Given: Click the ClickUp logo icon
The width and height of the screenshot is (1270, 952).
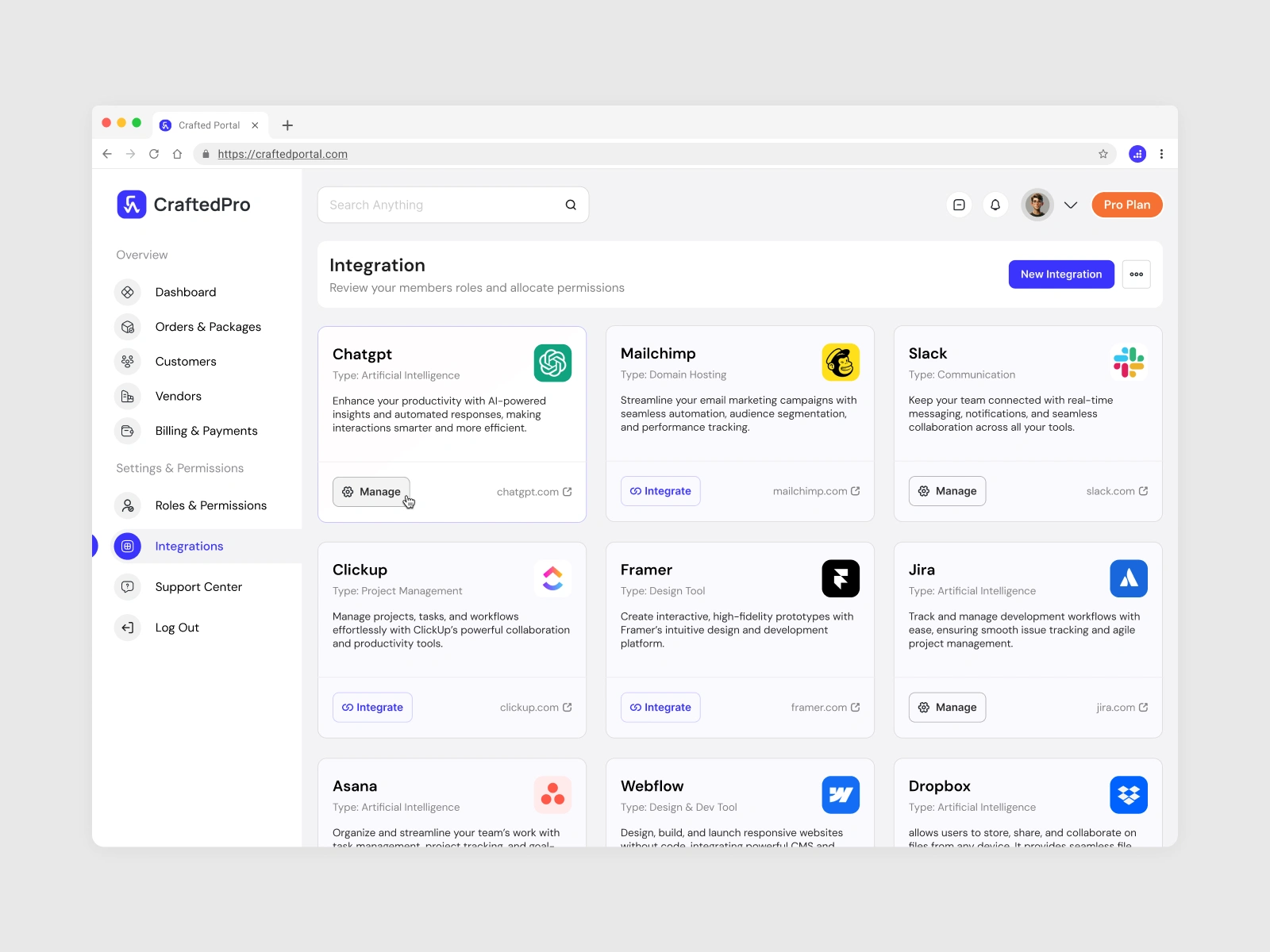Looking at the screenshot, I should coord(552,578).
